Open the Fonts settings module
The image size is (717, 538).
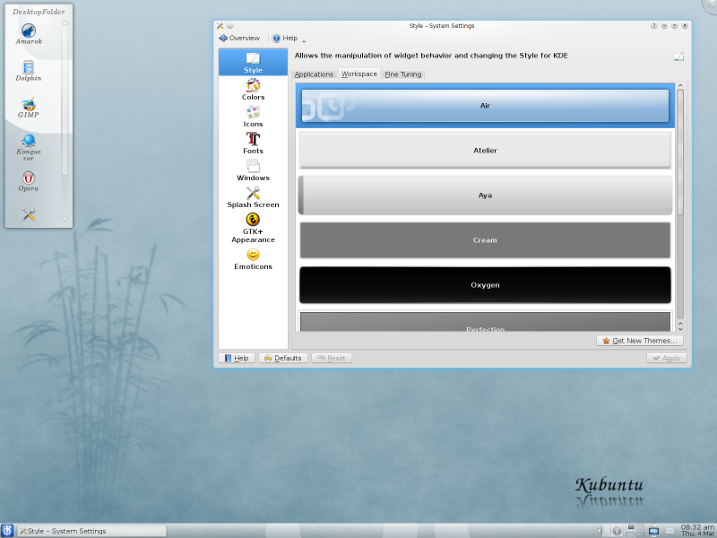pos(253,143)
